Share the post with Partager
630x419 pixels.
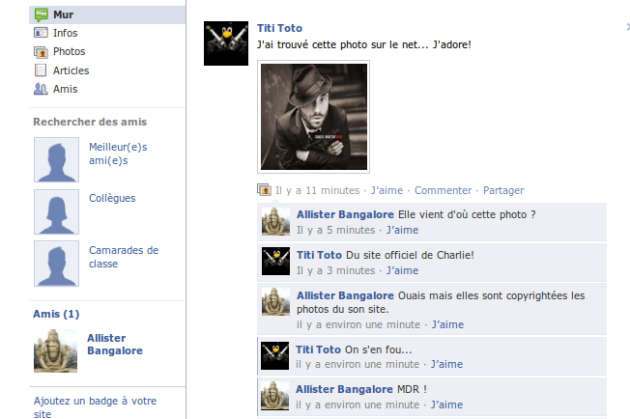click(503, 190)
